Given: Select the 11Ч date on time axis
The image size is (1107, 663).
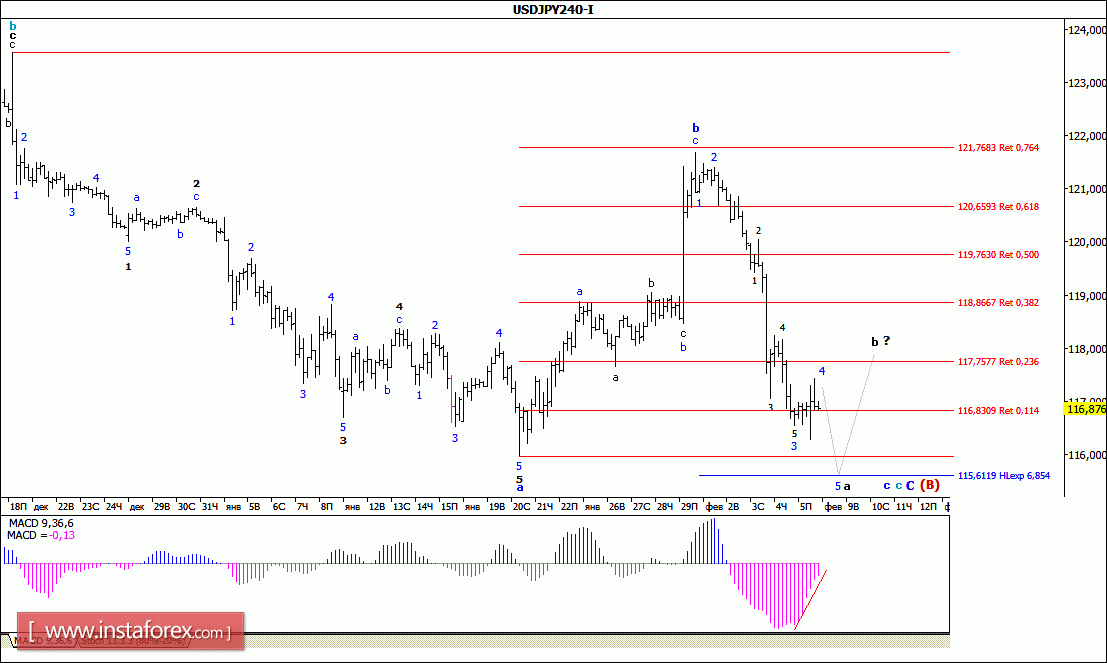Looking at the screenshot, I should tap(904, 506).
